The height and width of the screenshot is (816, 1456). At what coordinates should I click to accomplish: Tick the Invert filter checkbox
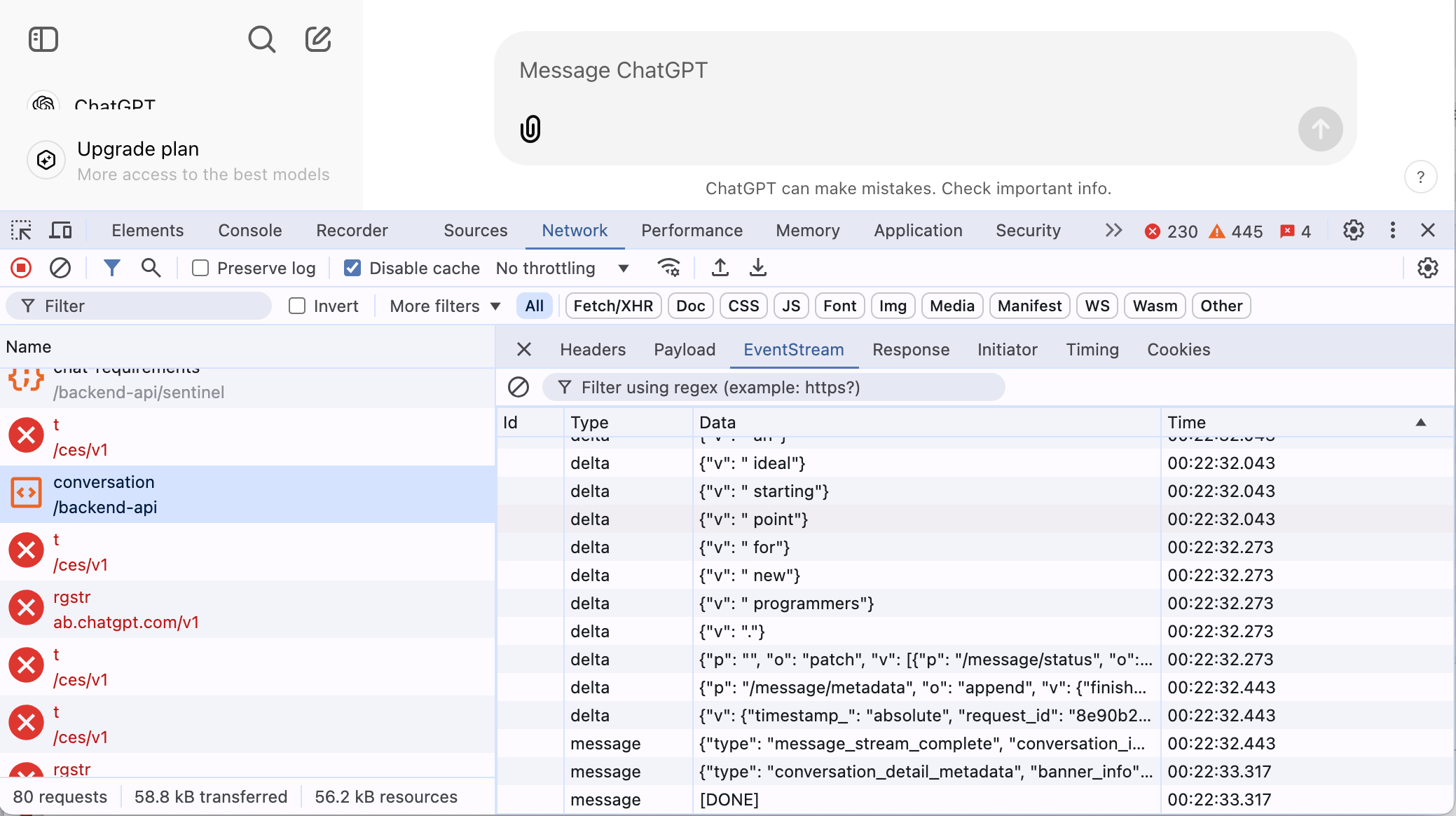297,306
